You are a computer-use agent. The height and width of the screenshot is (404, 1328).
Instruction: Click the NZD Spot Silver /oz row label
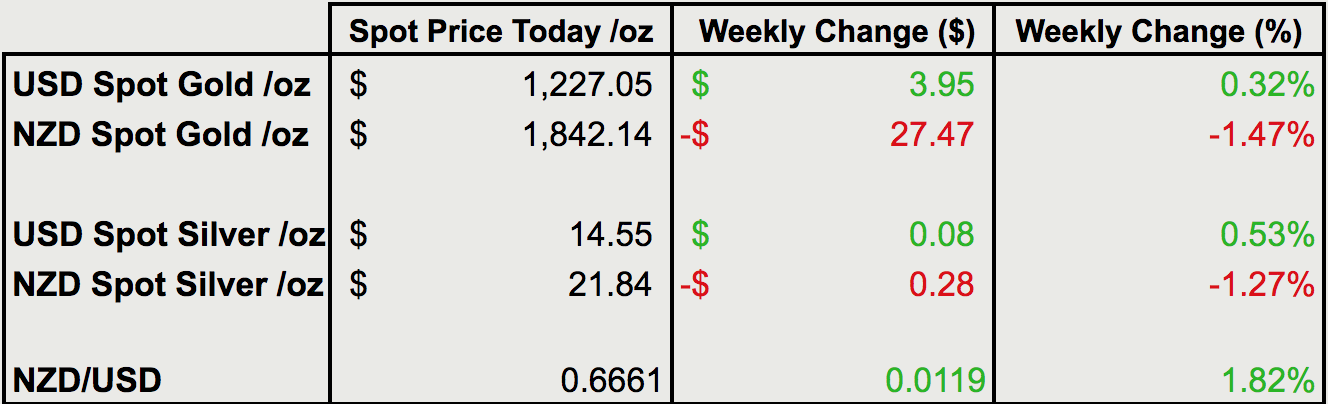coord(168,284)
